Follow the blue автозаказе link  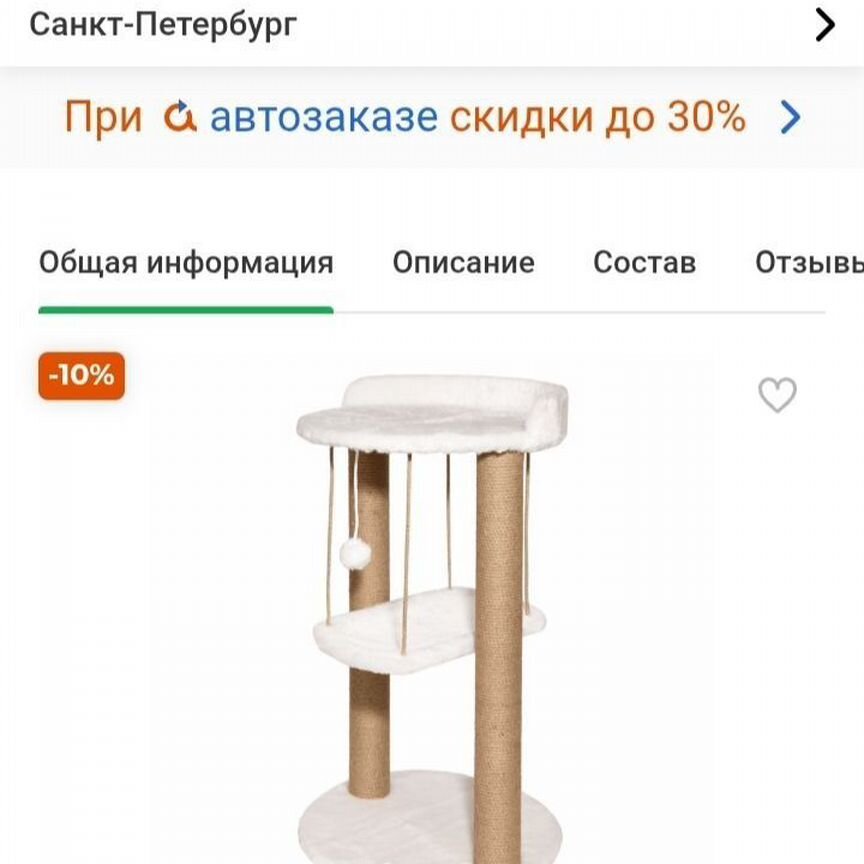[x=324, y=117]
